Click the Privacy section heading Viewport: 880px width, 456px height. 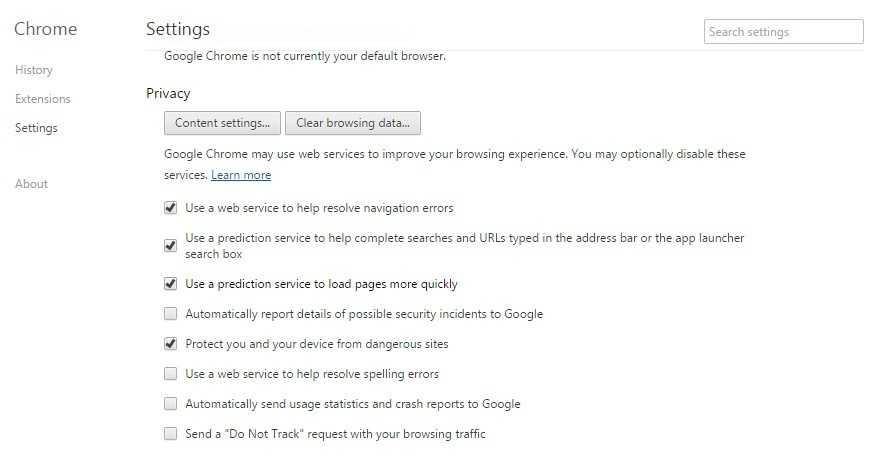(x=168, y=93)
